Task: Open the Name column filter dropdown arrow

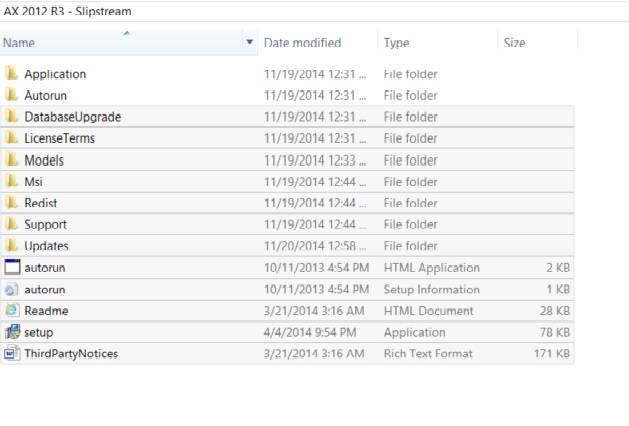Action: coord(249,43)
